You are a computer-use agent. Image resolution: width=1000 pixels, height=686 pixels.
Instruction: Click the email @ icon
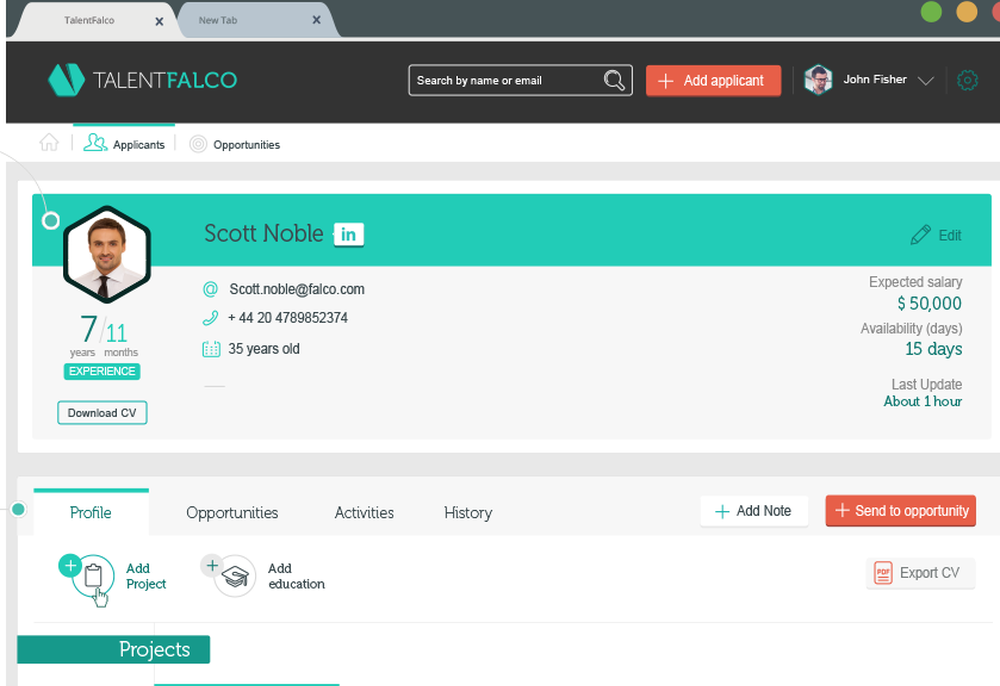tap(211, 289)
